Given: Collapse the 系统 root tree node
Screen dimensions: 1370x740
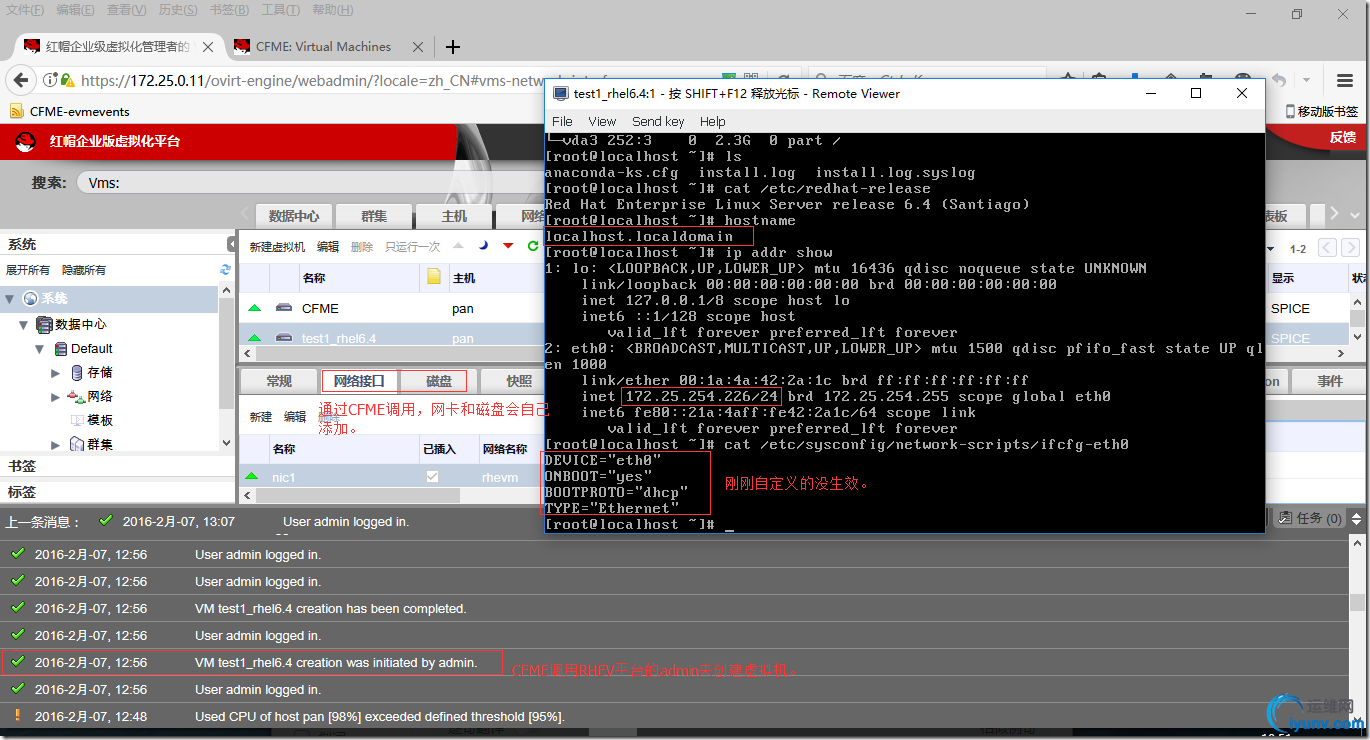Looking at the screenshot, I should [9, 298].
